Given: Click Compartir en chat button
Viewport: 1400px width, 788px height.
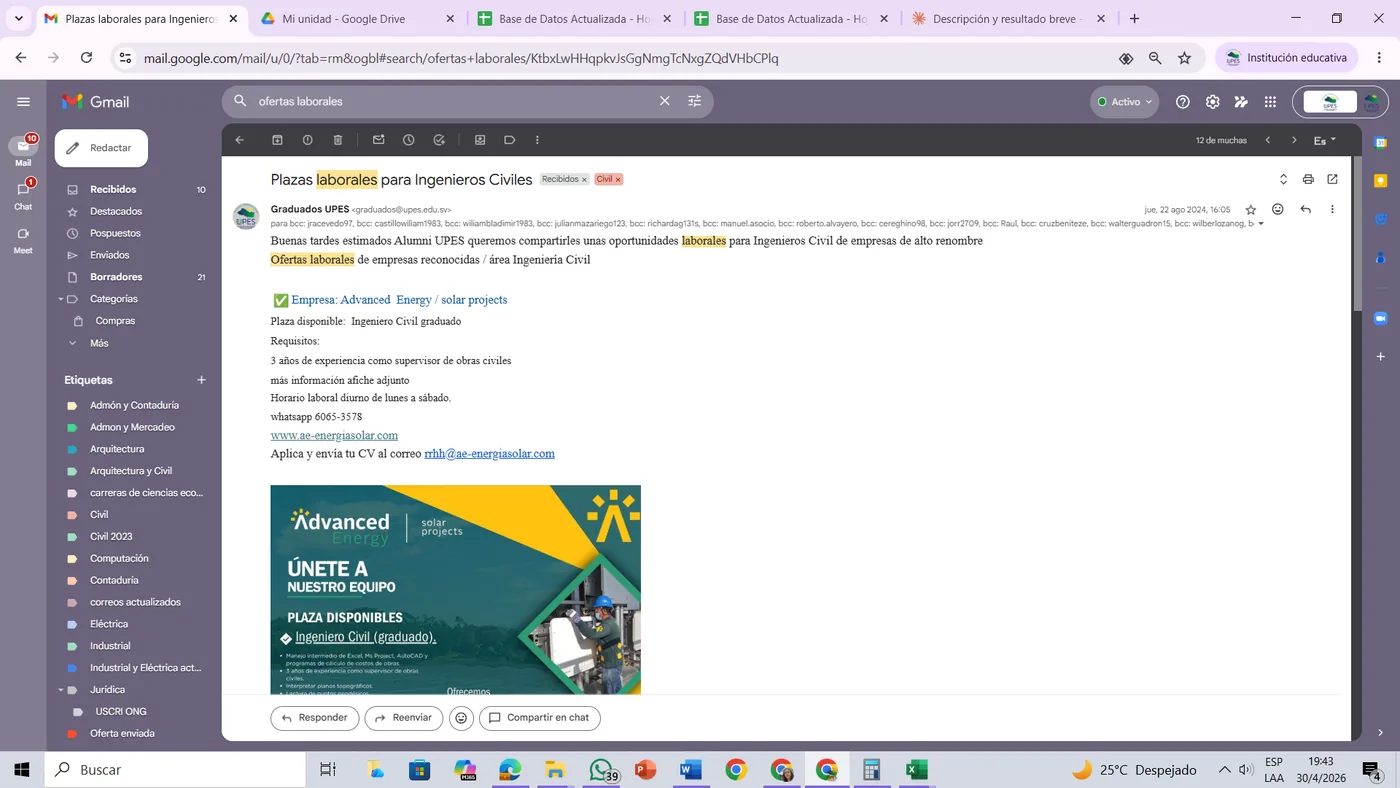Looking at the screenshot, I should point(540,718).
